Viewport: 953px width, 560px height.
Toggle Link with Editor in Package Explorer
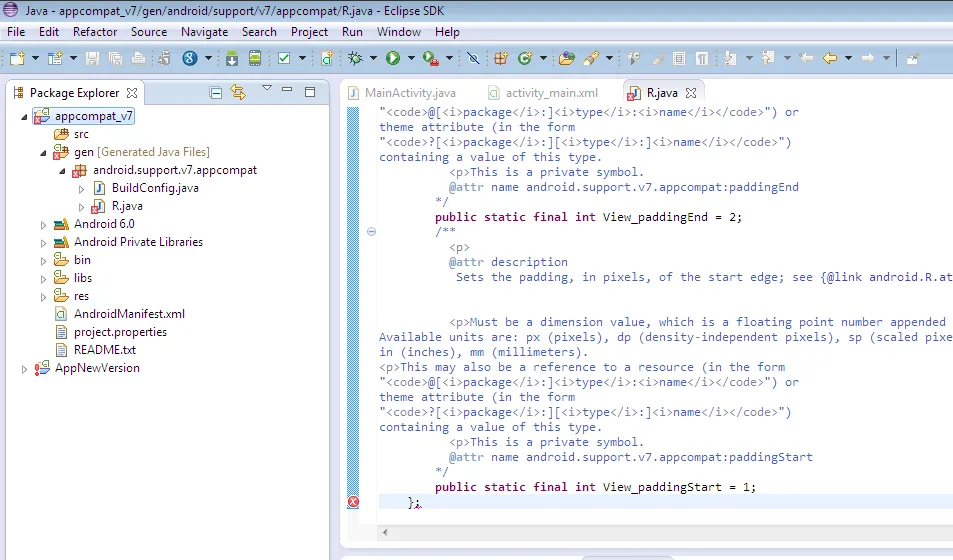[x=238, y=92]
